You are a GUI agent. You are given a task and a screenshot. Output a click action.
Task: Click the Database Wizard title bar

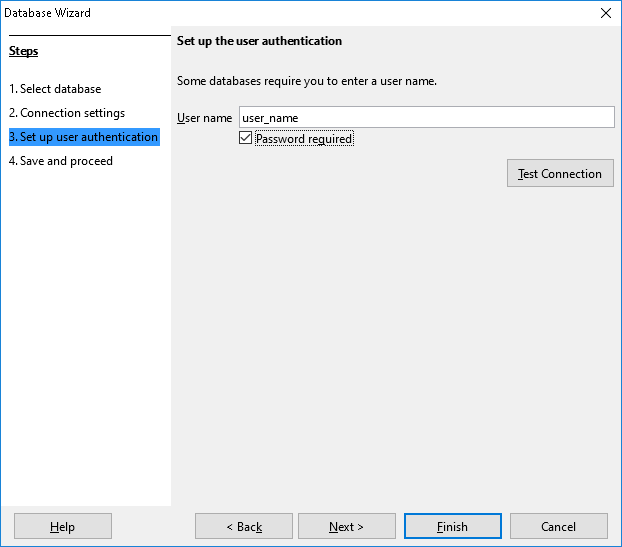click(300, 13)
